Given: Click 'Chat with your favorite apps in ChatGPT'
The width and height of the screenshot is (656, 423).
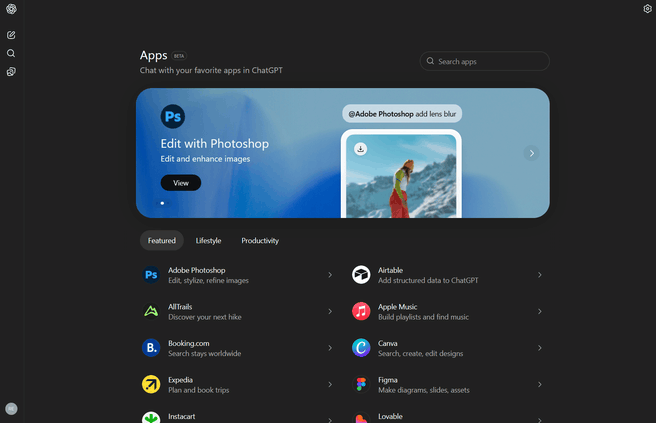Looking at the screenshot, I should click(x=211, y=70).
